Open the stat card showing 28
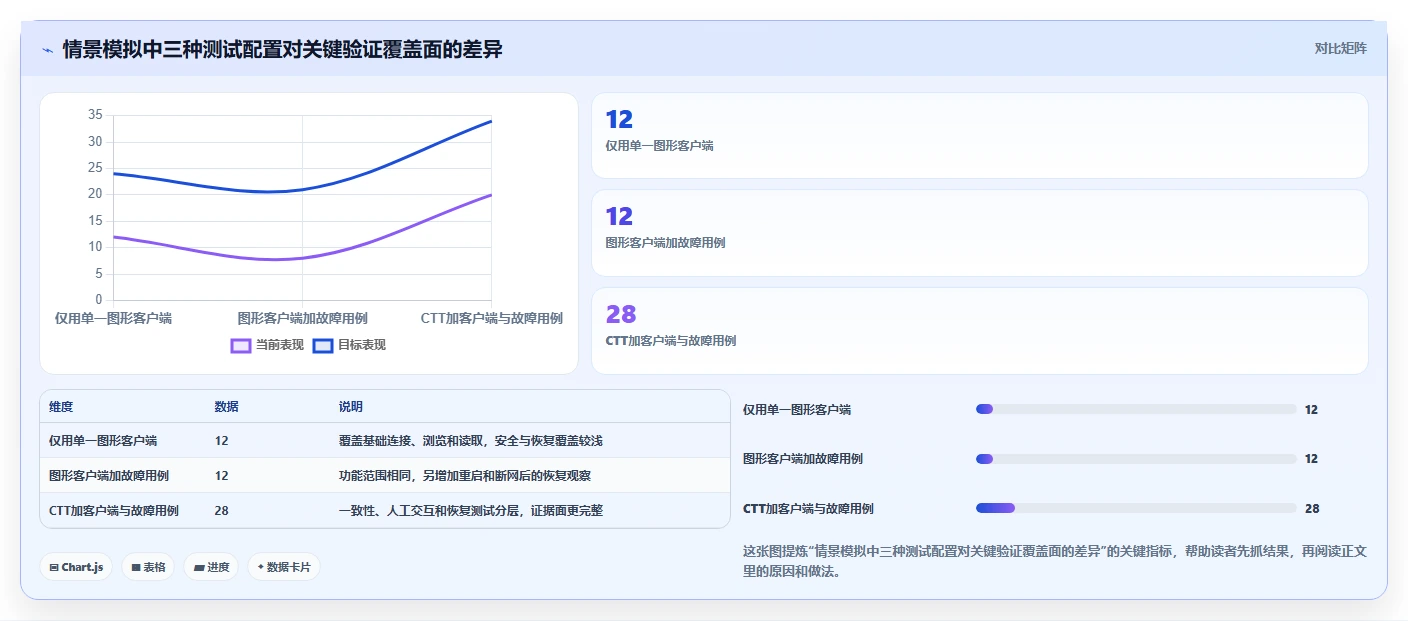 (x=980, y=331)
